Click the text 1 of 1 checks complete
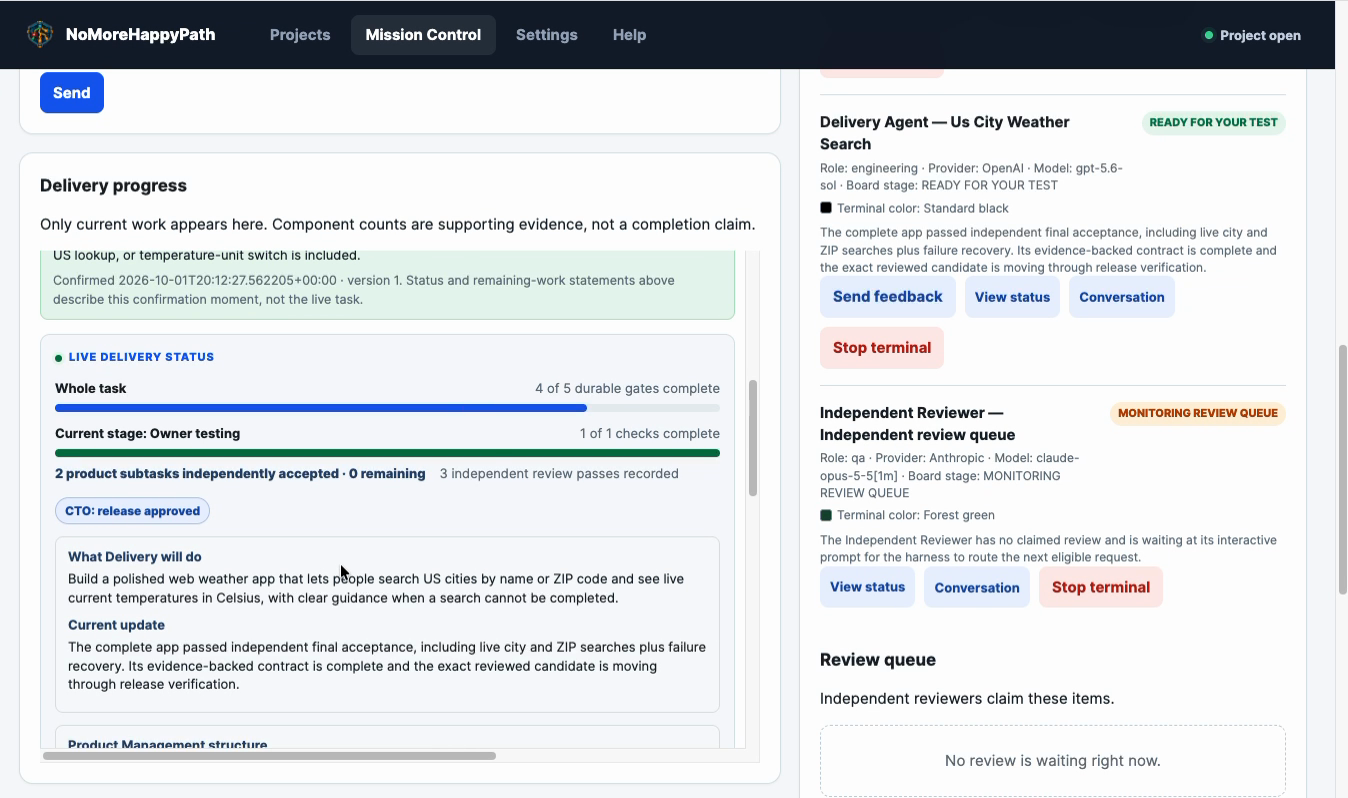 pyautogui.click(x=650, y=433)
